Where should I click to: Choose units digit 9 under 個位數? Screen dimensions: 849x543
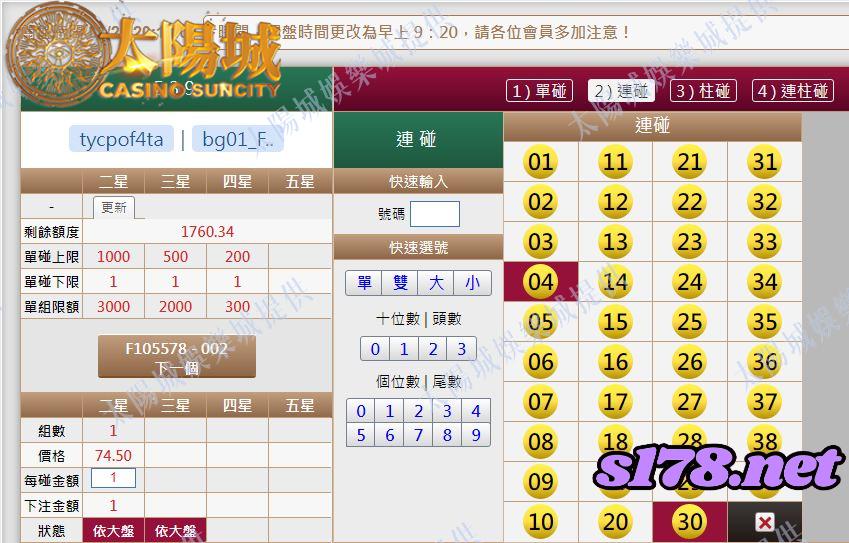click(476, 435)
